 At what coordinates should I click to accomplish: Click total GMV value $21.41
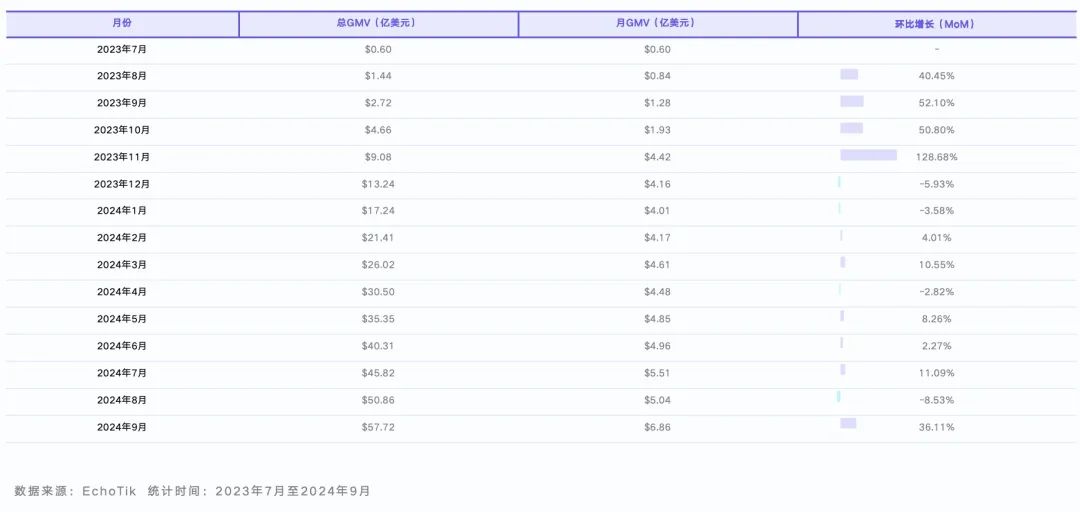[378, 238]
